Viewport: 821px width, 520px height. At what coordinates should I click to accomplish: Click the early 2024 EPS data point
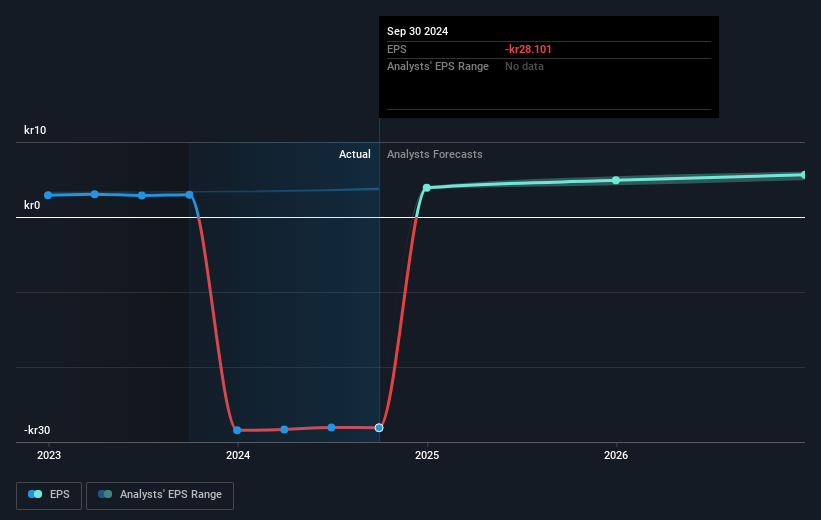(237, 430)
